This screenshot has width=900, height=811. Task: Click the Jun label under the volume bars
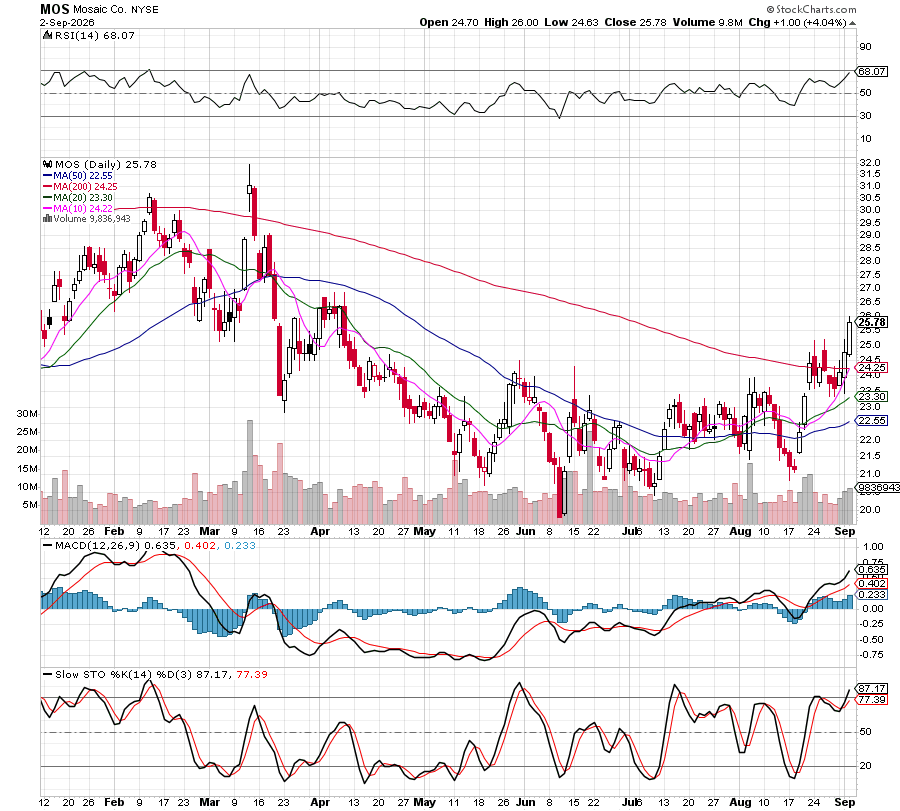525,531
